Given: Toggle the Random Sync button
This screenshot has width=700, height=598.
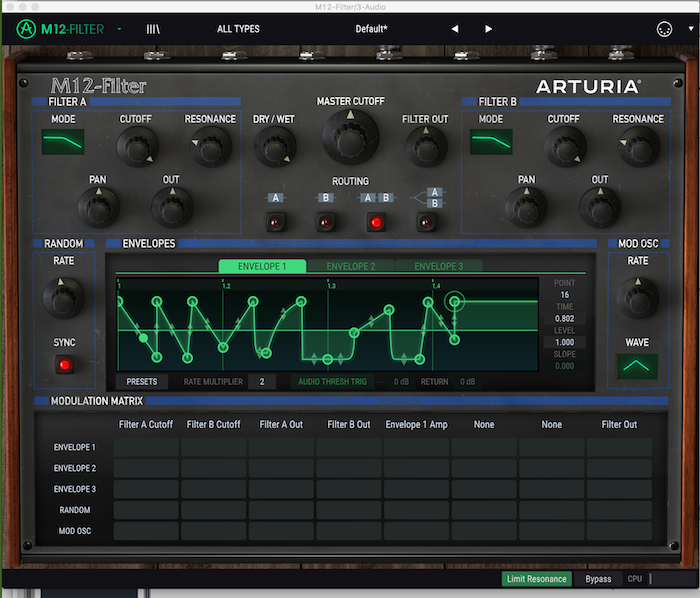Looking at the screenshot, I should point(64,365).
